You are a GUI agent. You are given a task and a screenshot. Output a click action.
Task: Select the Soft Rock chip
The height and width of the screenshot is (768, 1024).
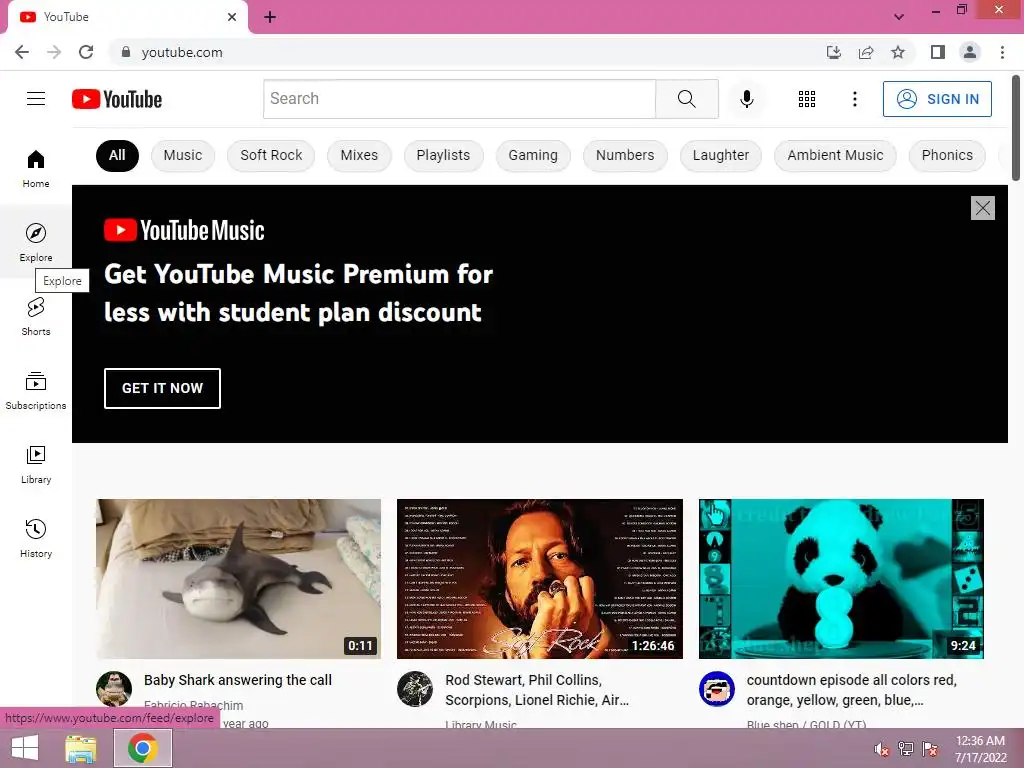pos(271,155)
